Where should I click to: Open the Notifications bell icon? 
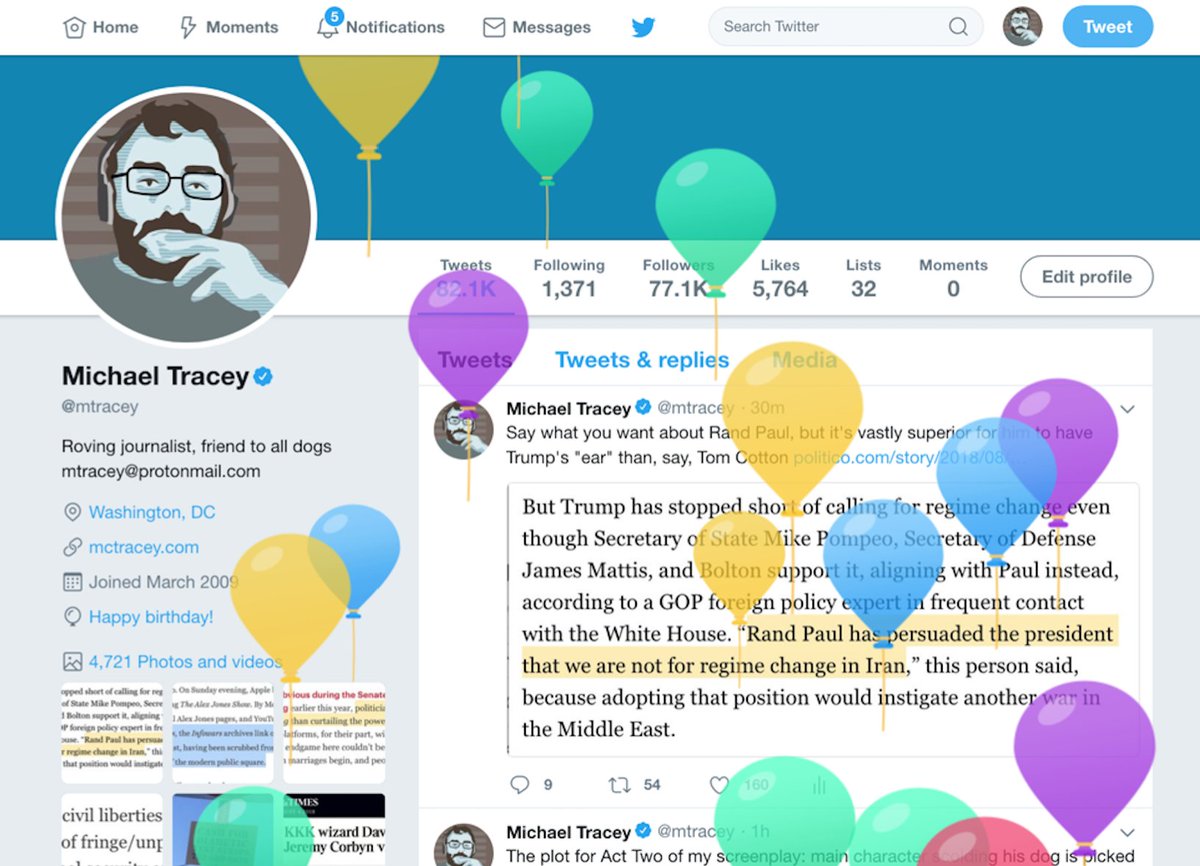click(x=328, y=26)
